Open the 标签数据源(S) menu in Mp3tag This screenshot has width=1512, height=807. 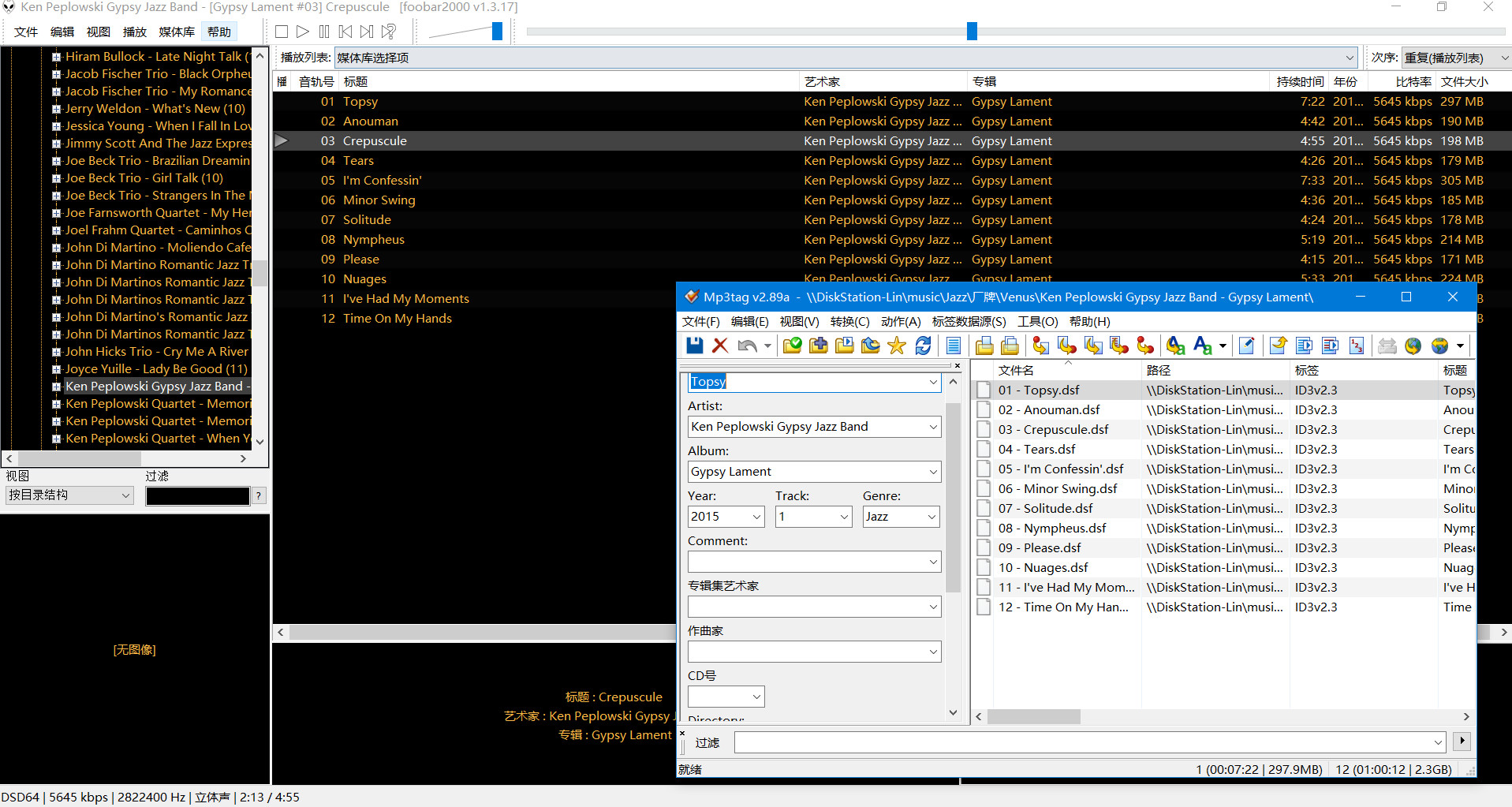point(969,321)
